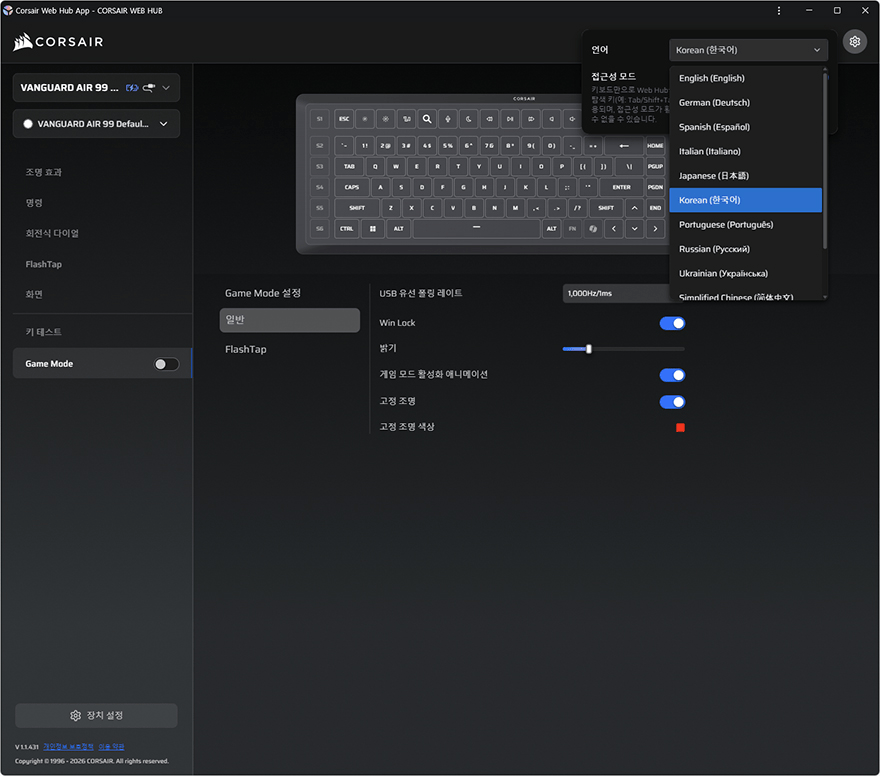Click the brightness up key on keyboard
Viewport: 880px width, 776px height.
tap(386, 119)
